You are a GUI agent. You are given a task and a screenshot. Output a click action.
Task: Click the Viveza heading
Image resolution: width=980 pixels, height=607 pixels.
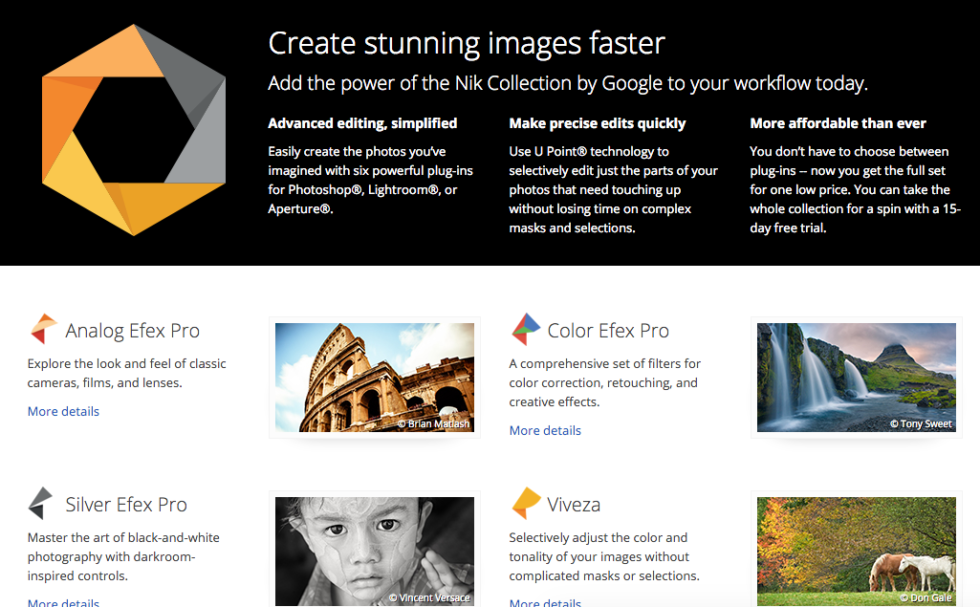[x=574, y=504]
